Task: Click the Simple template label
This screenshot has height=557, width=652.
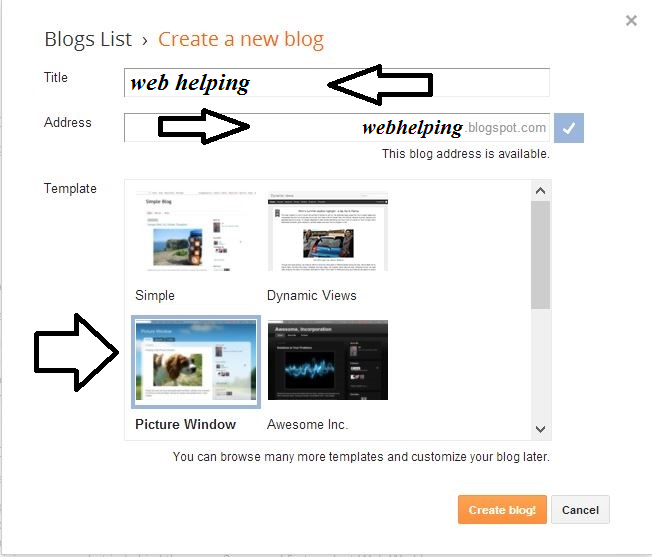Action: pos(155,296)
